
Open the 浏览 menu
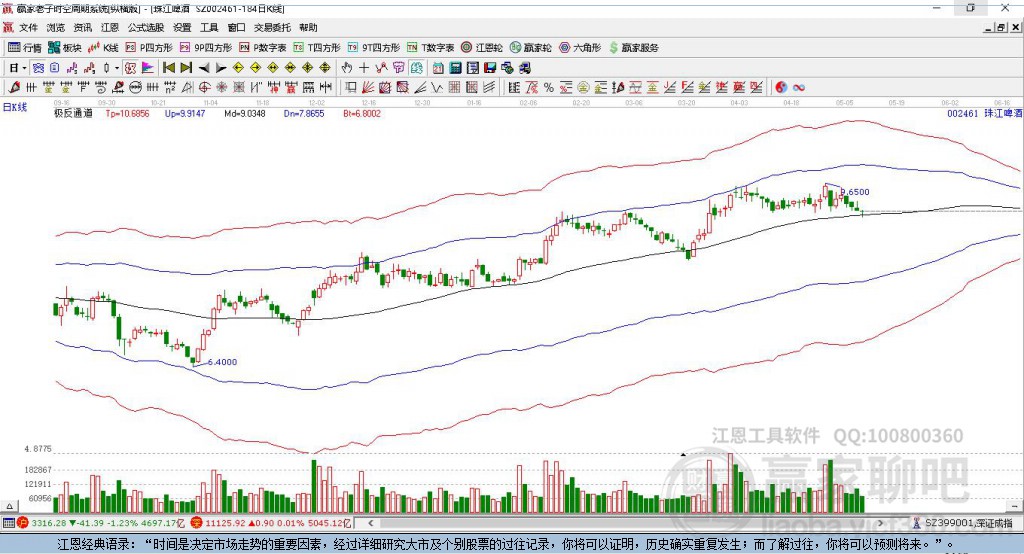(56, 27)
